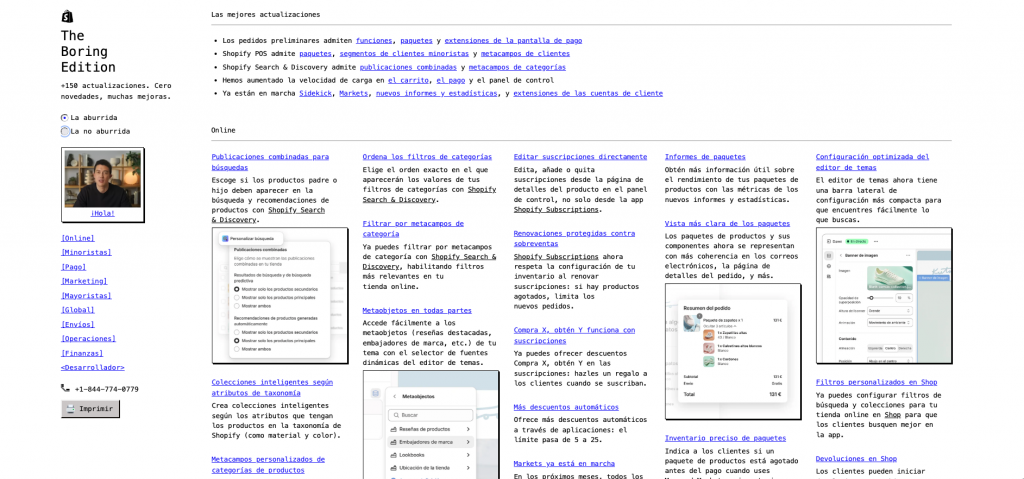Click the phone icon beside the number
This screenshot has width=1024, height=479.
[66, 389]
